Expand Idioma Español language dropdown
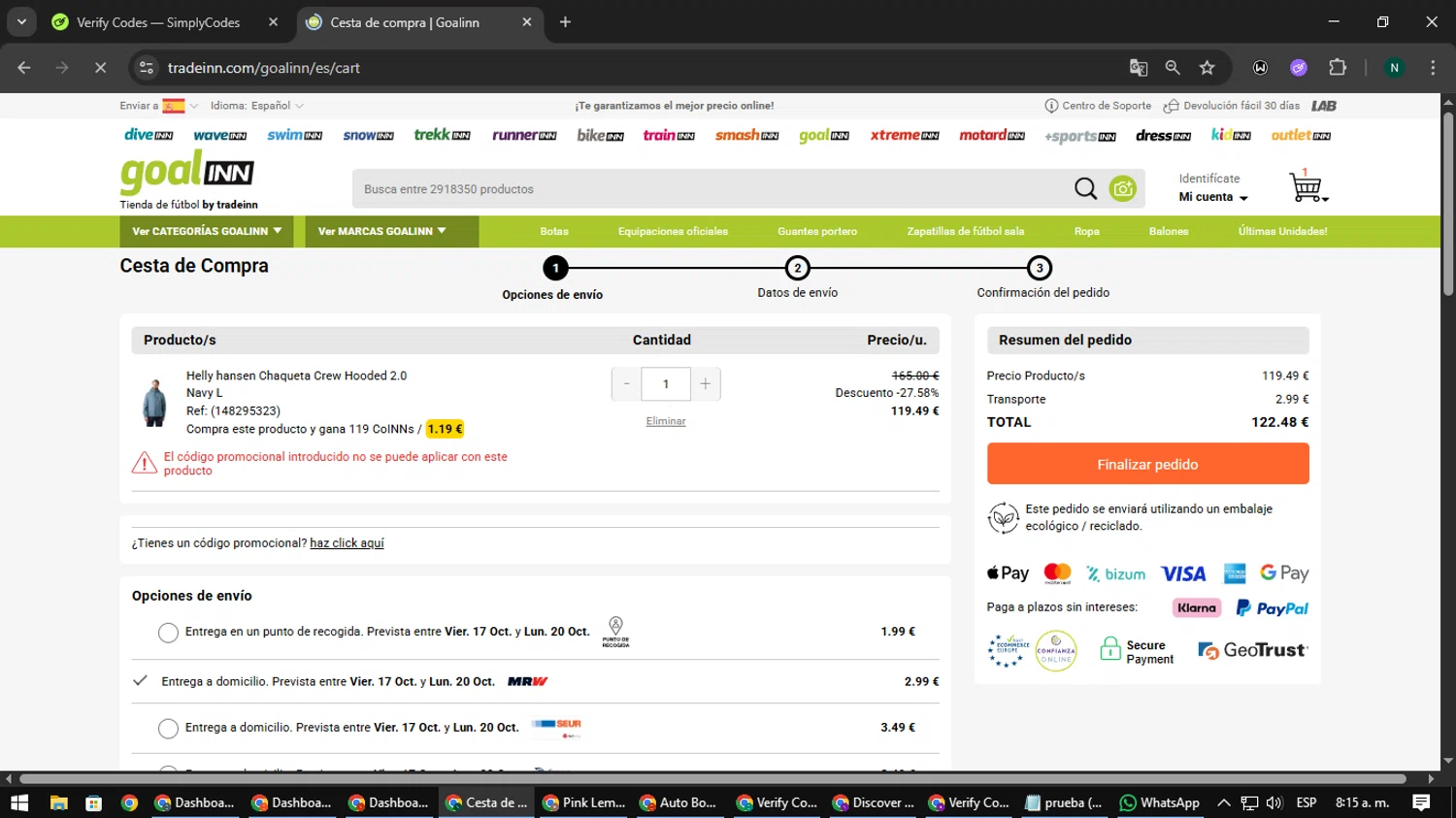The height and width of the screenshot is (818, 1456). pos(257,106)
